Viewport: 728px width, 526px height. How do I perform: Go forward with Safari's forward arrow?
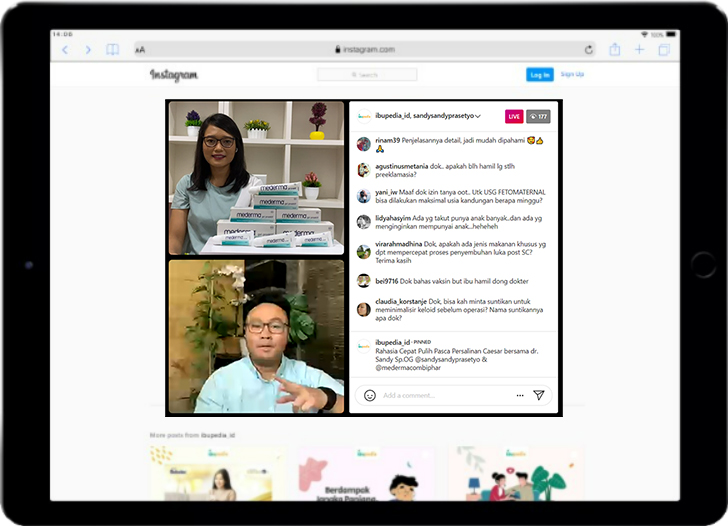(88, 50)
